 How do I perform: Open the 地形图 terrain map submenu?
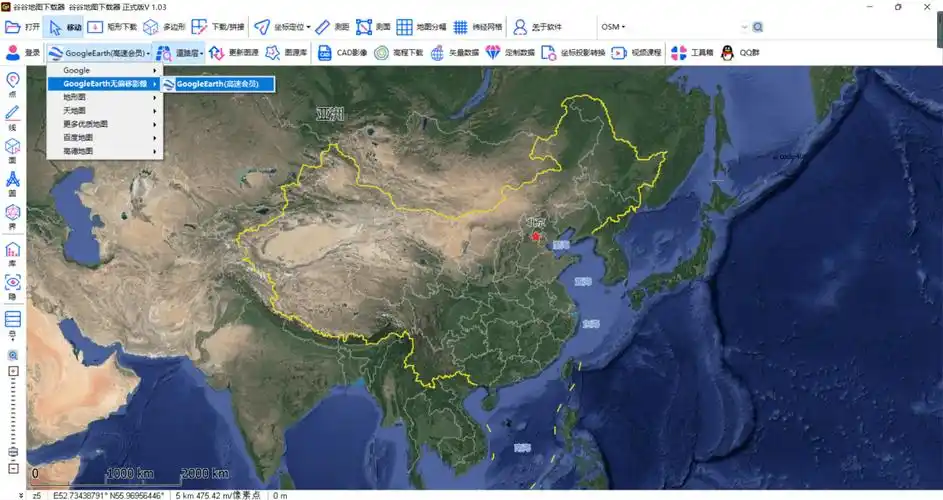pos(104,97)
